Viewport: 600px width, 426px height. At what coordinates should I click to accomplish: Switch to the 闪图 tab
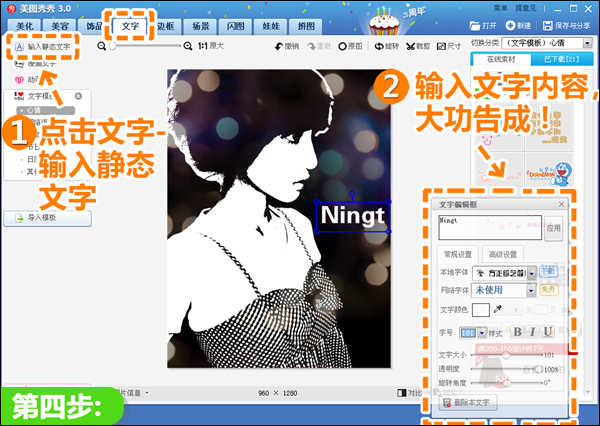point(236,26)
